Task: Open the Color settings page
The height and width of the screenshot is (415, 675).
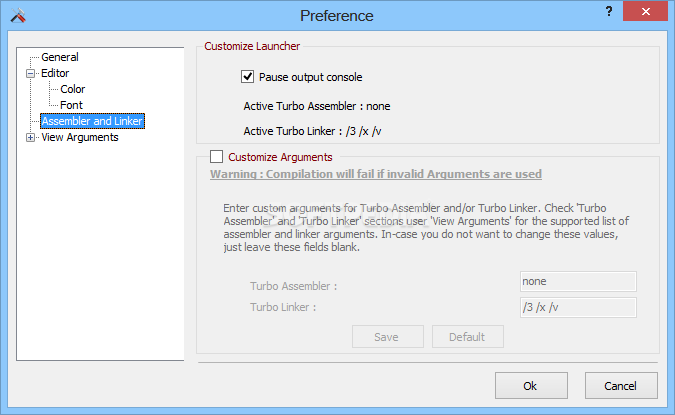Action: coord(73,89)
